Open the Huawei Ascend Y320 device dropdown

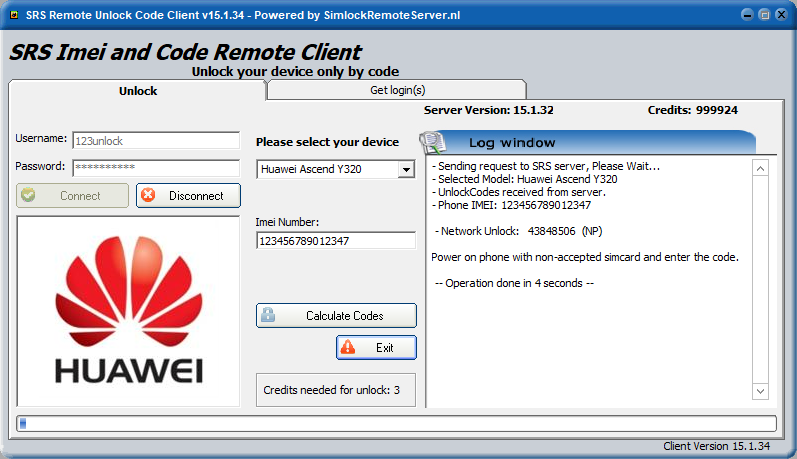(405, 170)
